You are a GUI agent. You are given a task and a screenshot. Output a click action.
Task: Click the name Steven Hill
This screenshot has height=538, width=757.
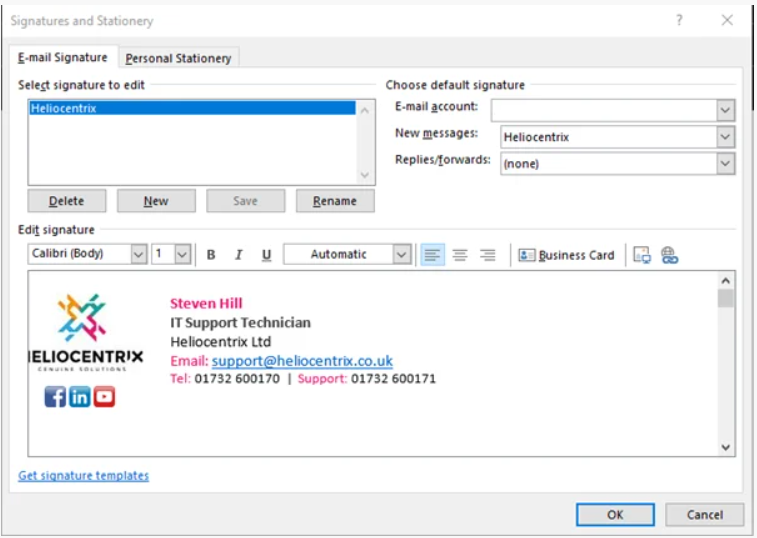pos(206,303)
